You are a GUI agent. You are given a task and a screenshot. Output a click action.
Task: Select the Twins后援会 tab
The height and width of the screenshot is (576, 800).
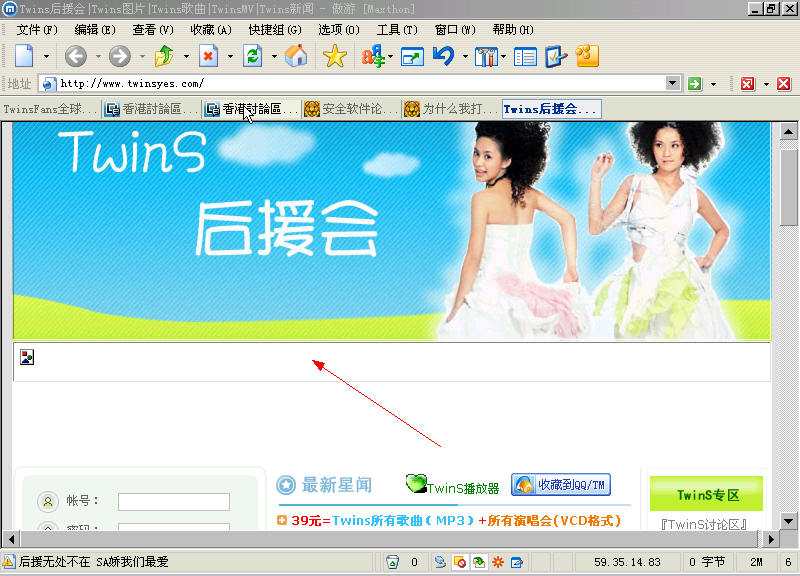click(552, 109)
